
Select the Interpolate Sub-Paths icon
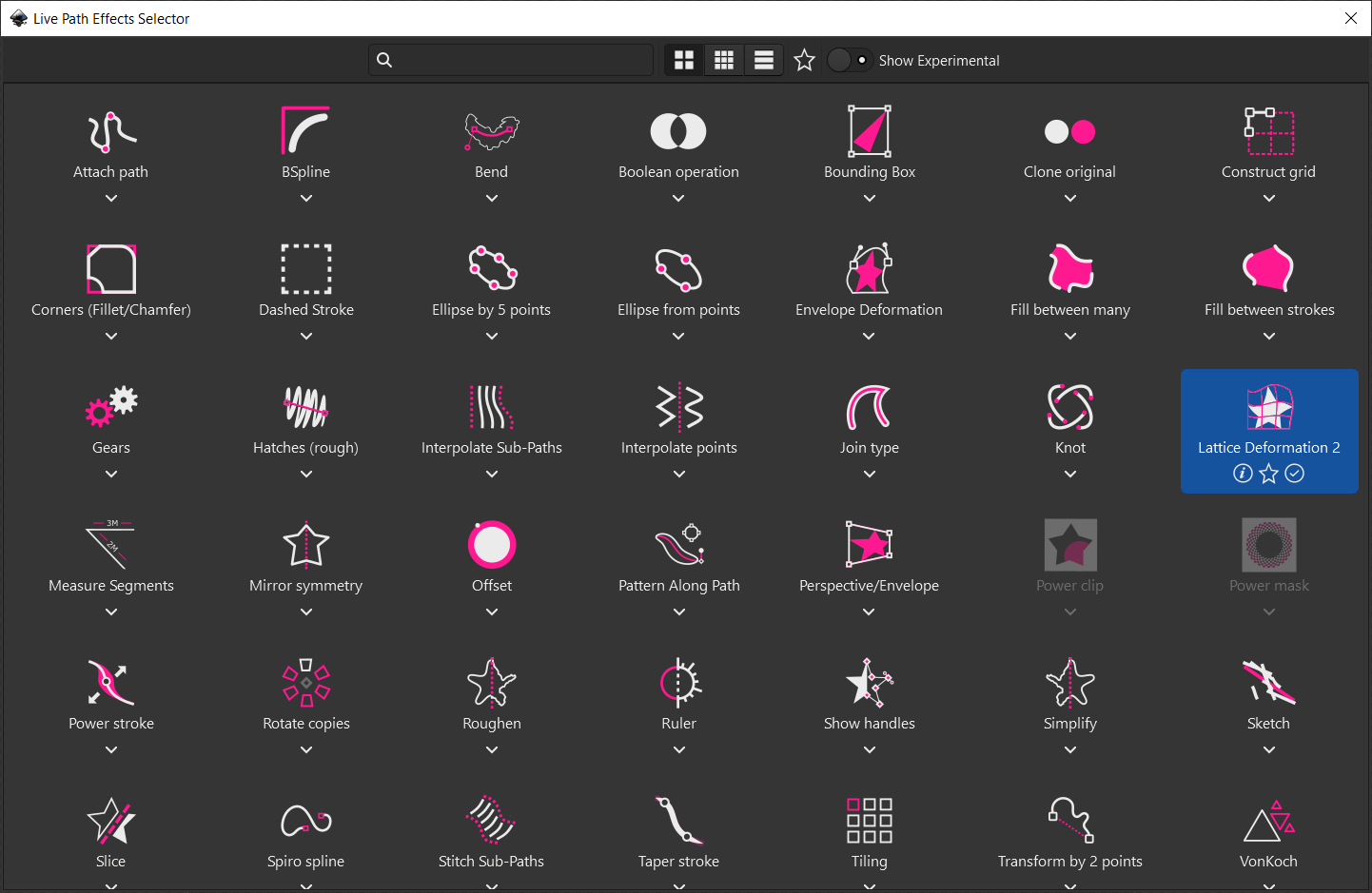(x=492, y=407)
